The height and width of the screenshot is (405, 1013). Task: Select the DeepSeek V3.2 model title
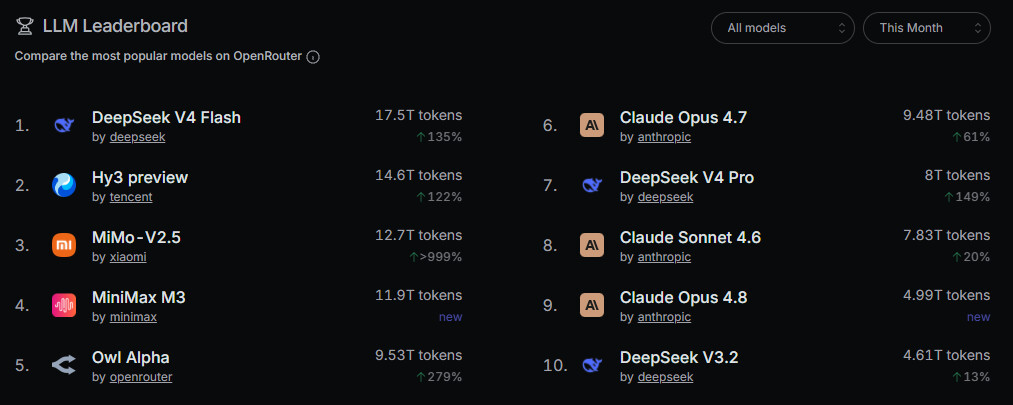(678, 357)
